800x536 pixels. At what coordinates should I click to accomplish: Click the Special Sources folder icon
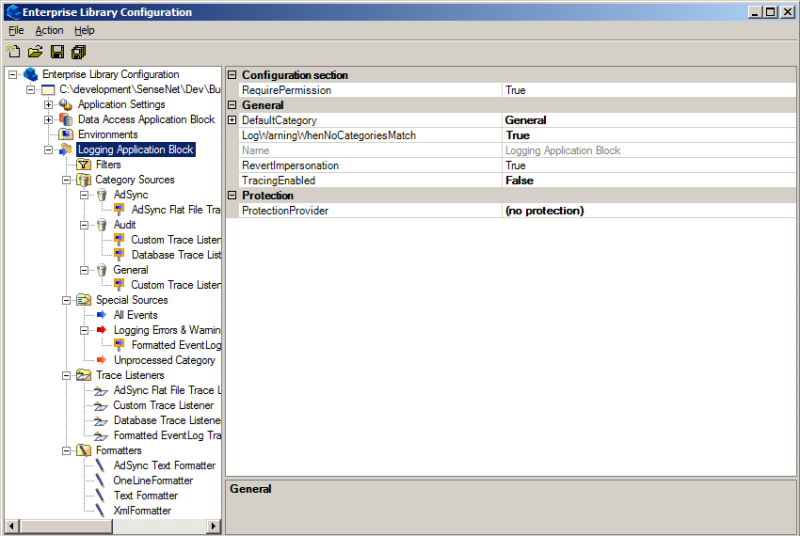click(84, 300)
